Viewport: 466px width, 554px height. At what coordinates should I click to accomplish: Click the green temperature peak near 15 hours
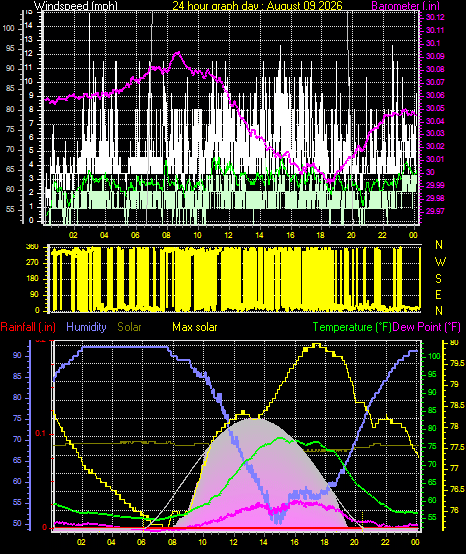click(x=280, y=438)
